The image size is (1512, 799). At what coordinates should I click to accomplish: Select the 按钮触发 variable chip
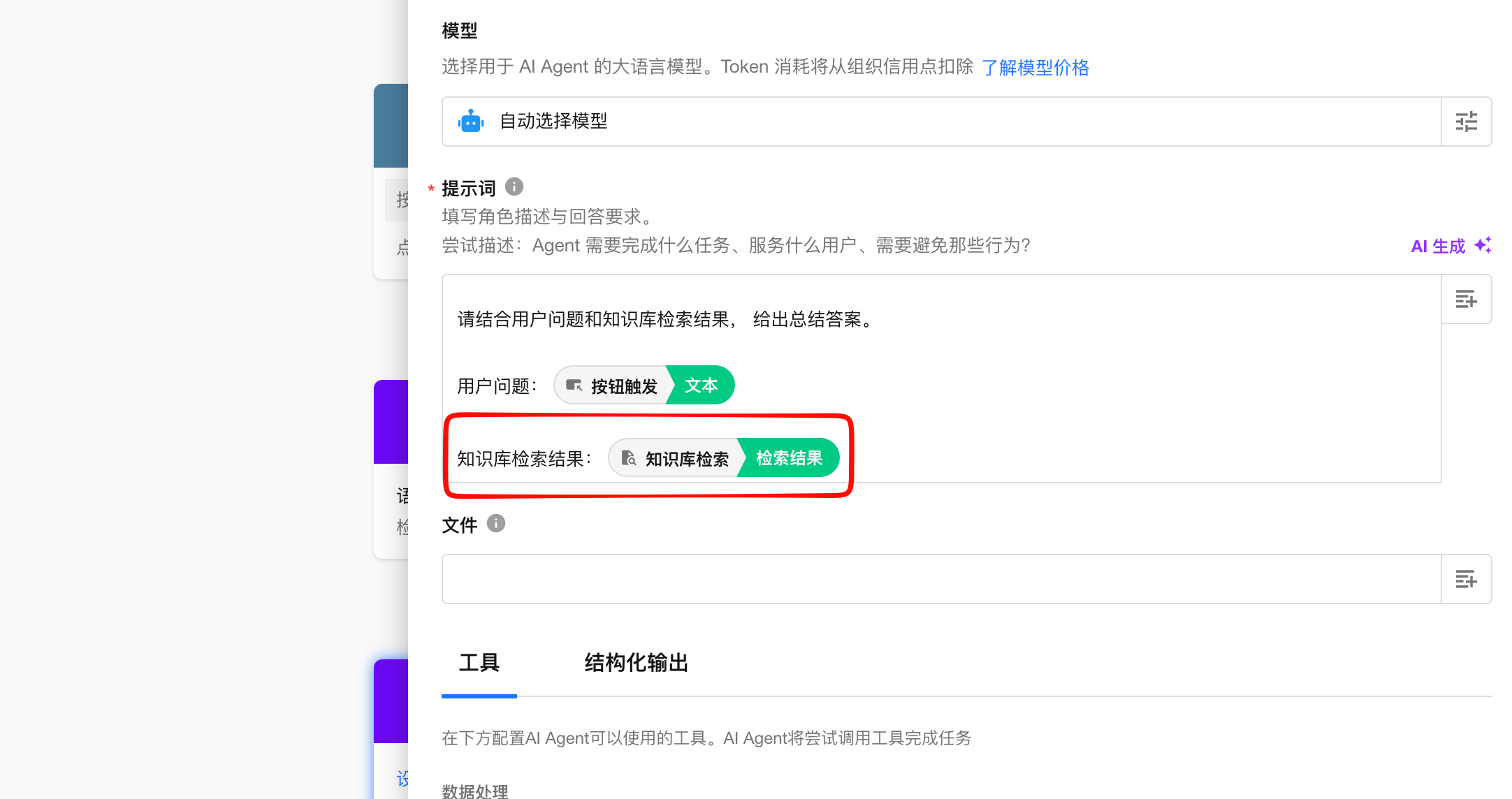pyautogui.click(x=623, y=386)
